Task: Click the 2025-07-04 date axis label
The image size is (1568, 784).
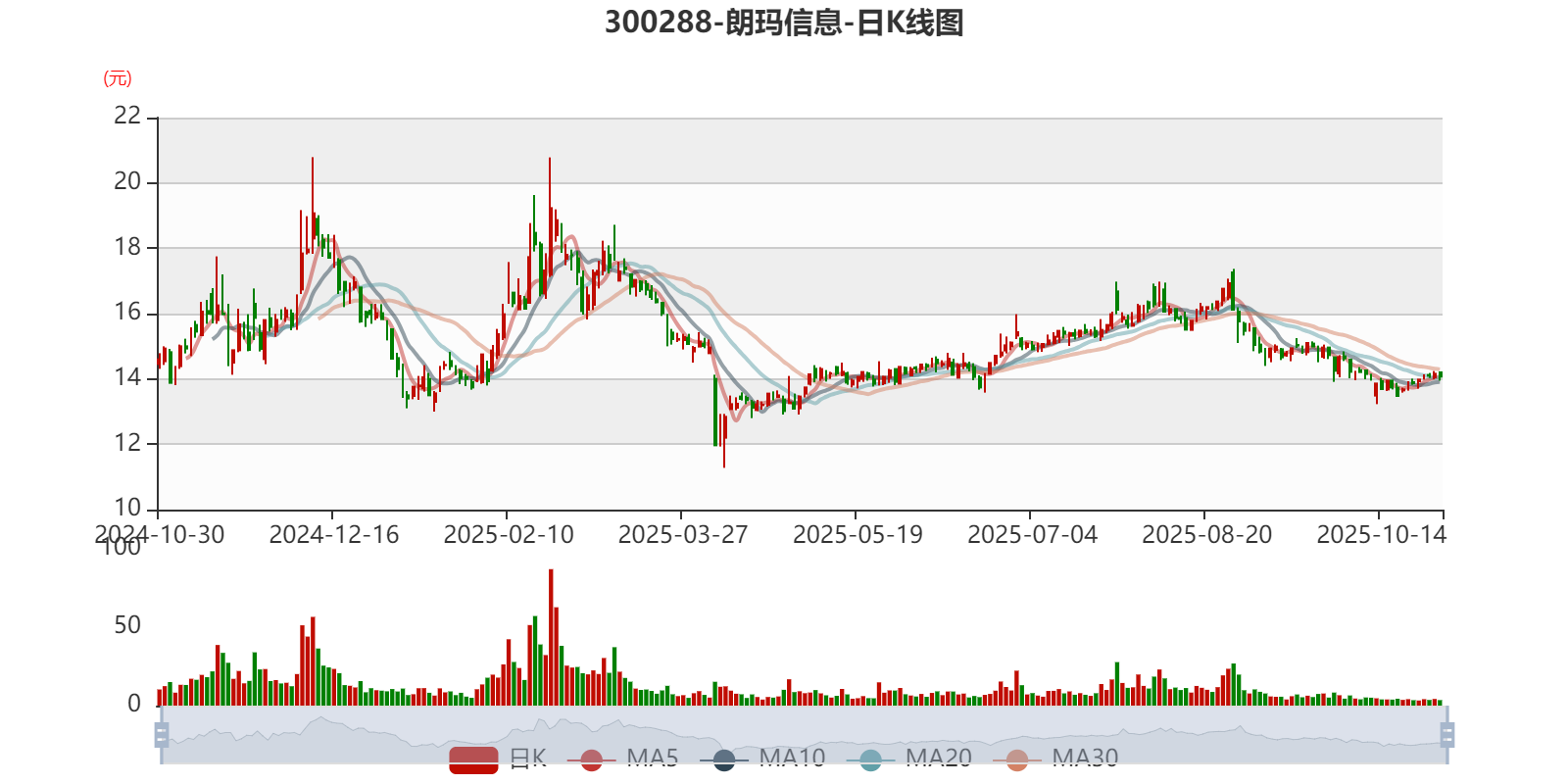Action: (x=1032, y=535)
